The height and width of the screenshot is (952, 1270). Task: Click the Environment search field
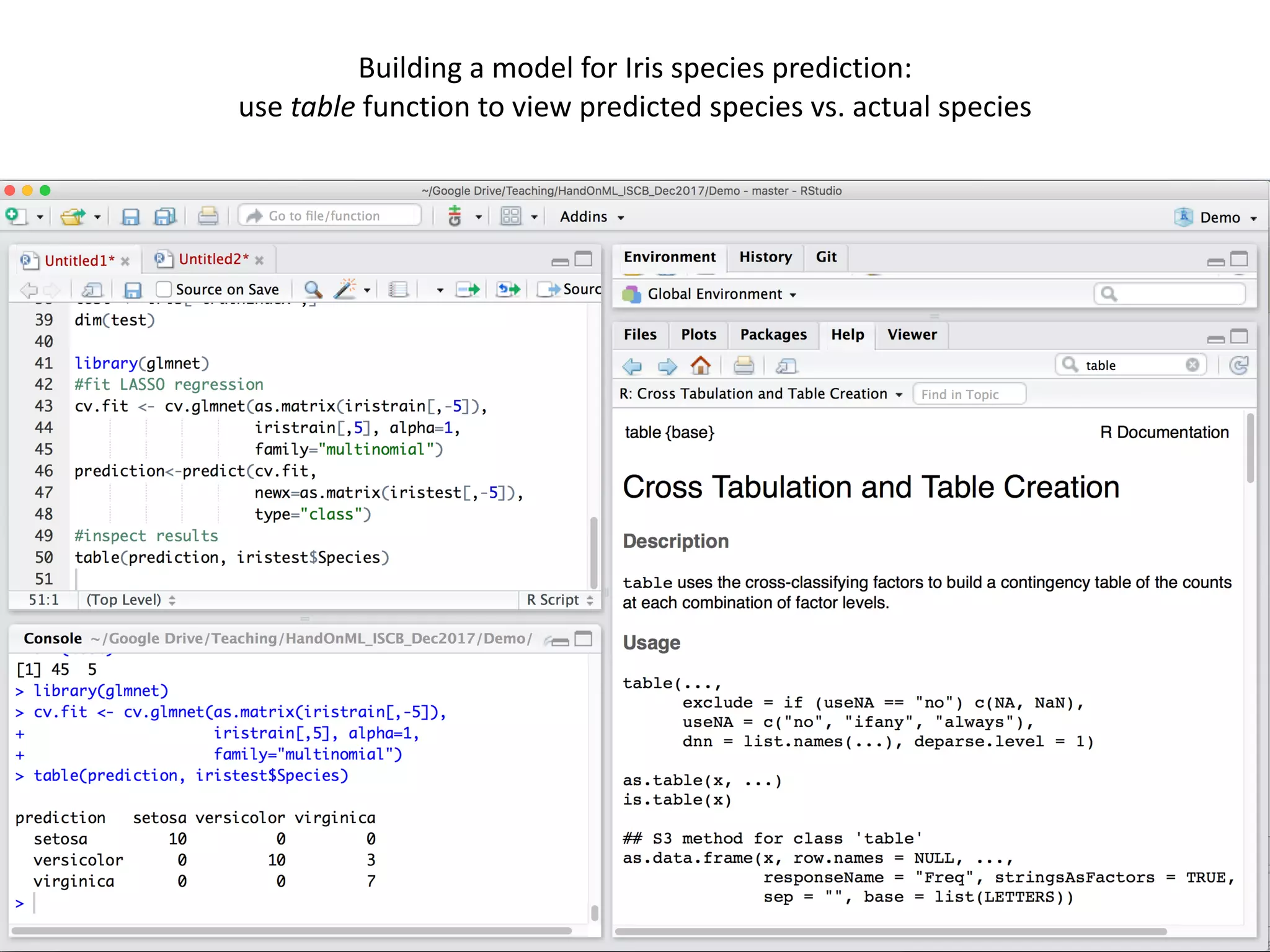pyautogui.click(x=1170, y=294)
